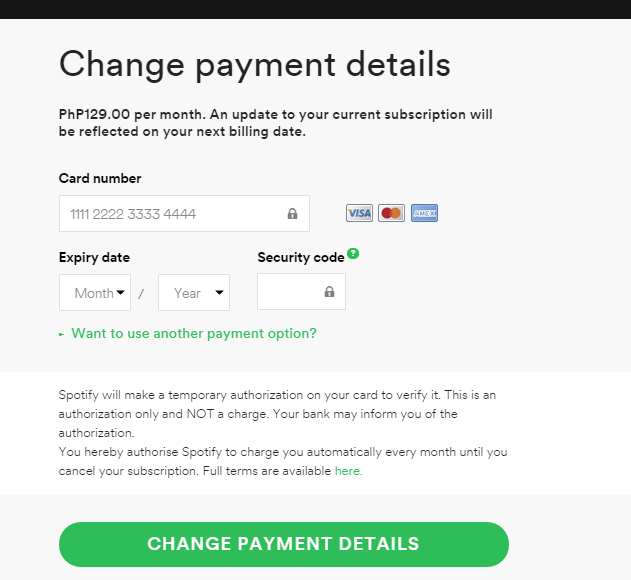Click the lock icon in security code field
The image size is (631, 580).
pos(329,292)
